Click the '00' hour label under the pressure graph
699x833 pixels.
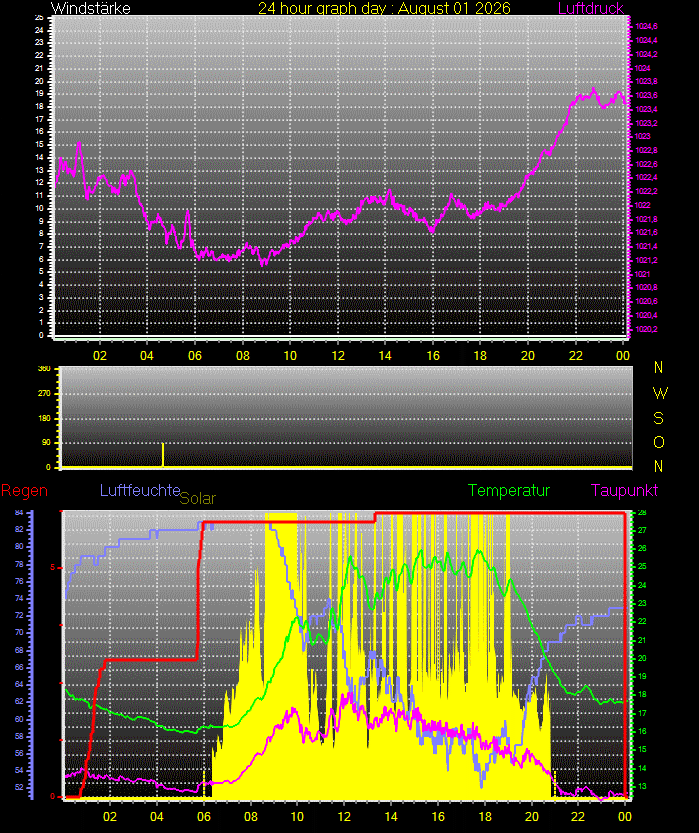coord(623,355)
